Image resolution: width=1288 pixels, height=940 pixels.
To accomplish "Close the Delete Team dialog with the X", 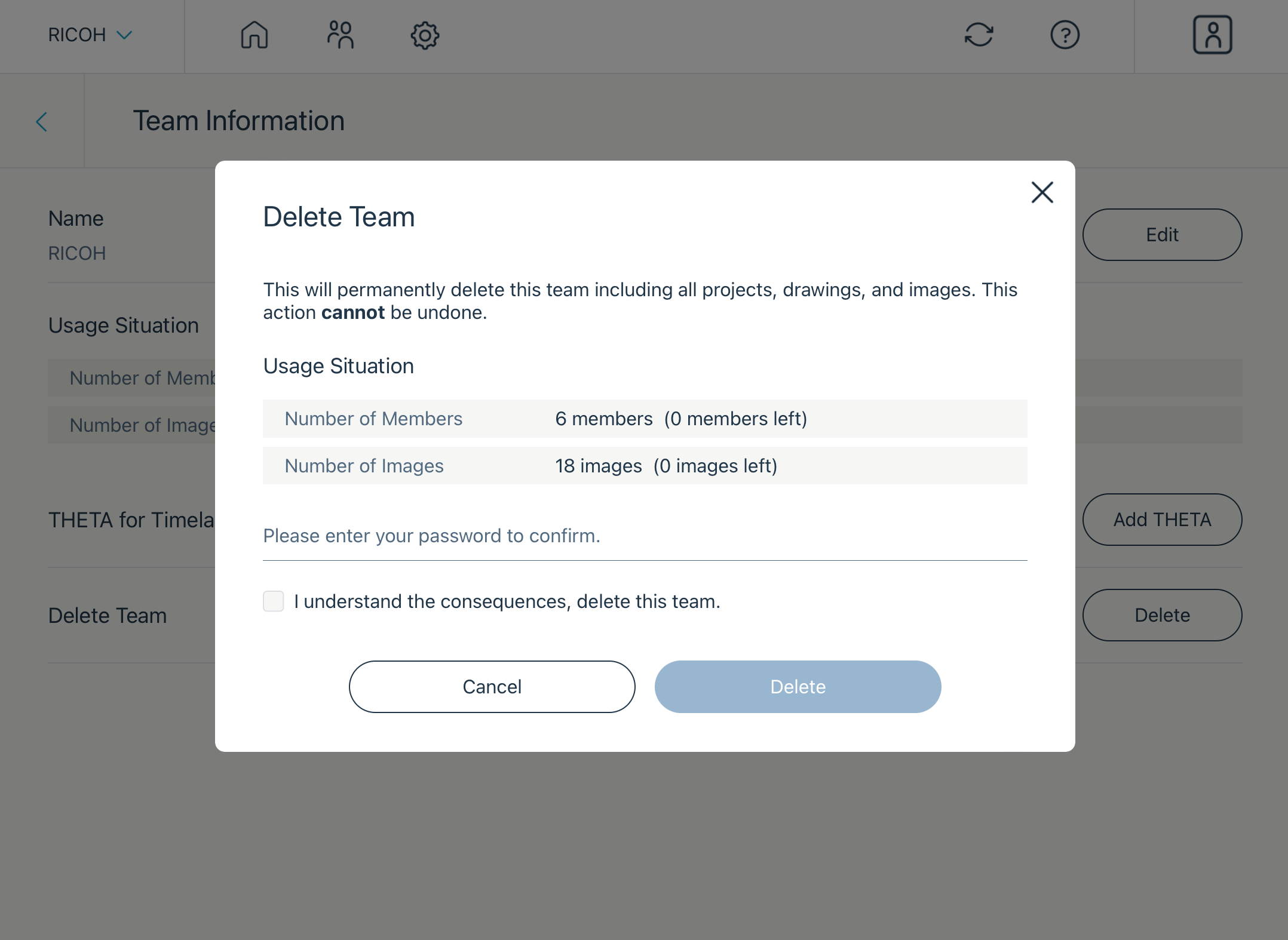I will (1042, 192).
